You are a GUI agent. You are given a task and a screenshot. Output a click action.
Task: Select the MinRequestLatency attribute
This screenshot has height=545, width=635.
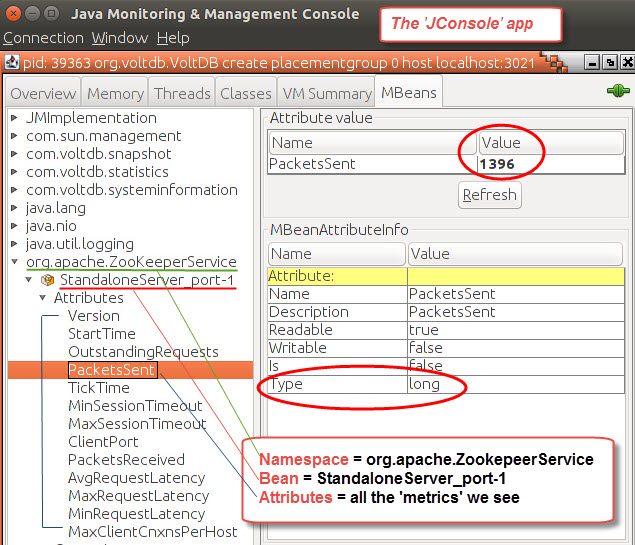[137, 514]
